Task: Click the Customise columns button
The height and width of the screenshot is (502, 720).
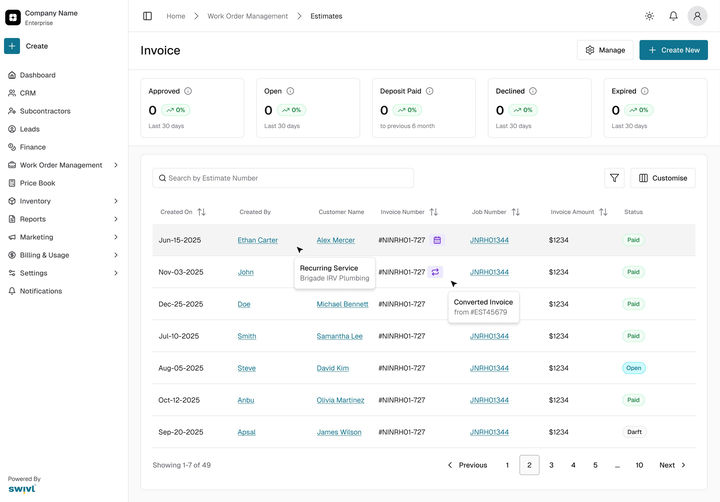Action: [663, 178]
